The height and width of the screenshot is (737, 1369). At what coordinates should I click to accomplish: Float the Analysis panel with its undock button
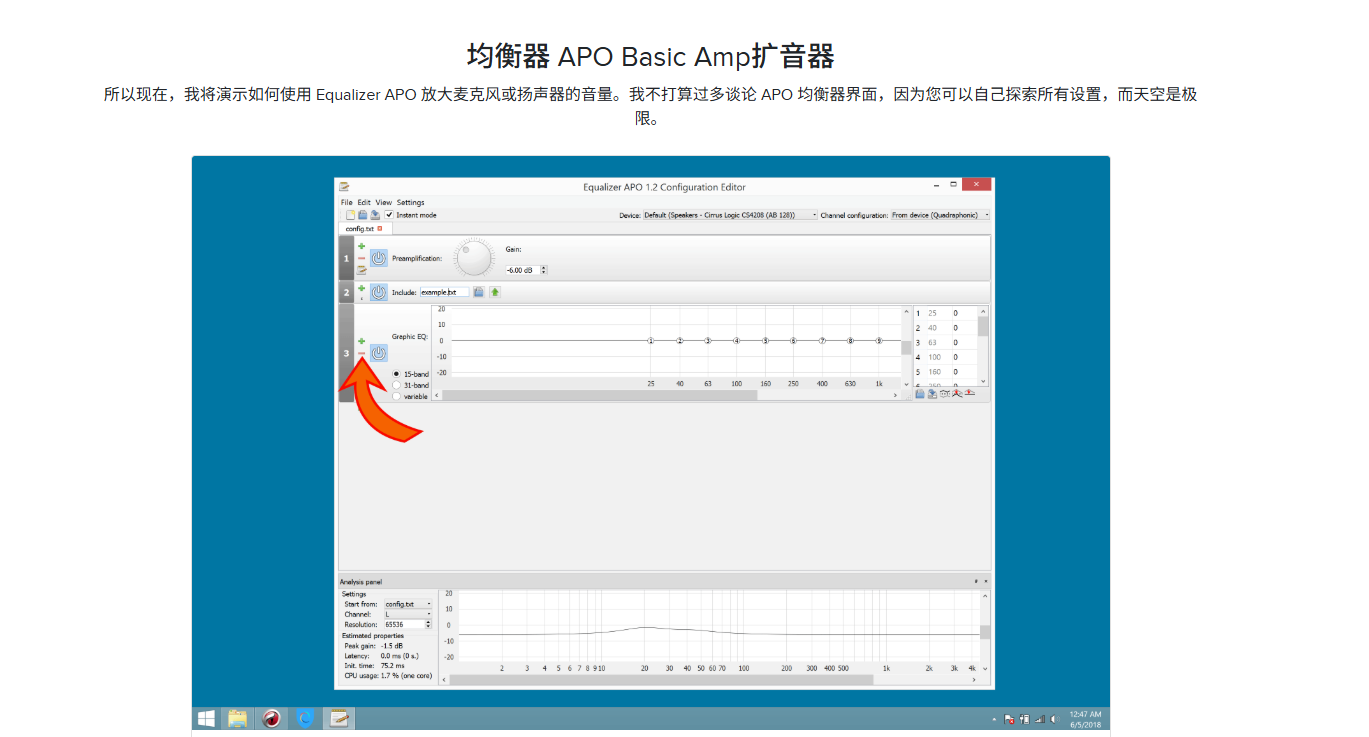point(976,581)
